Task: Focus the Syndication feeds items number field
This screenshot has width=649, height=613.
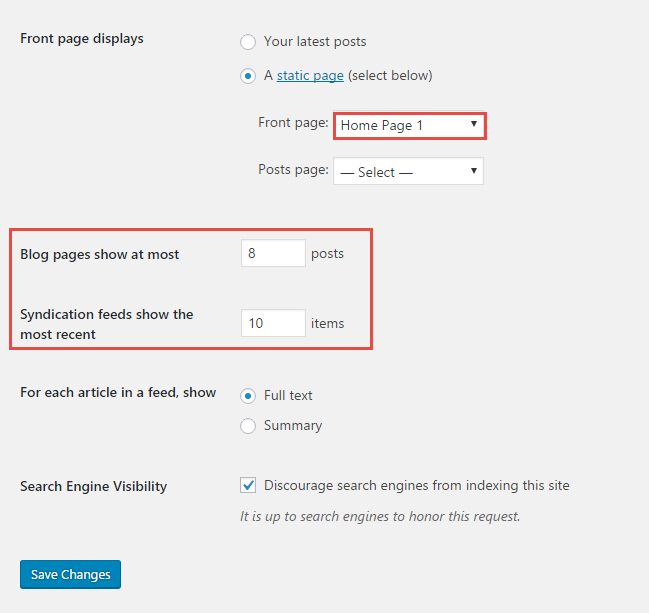Action: 273,323
